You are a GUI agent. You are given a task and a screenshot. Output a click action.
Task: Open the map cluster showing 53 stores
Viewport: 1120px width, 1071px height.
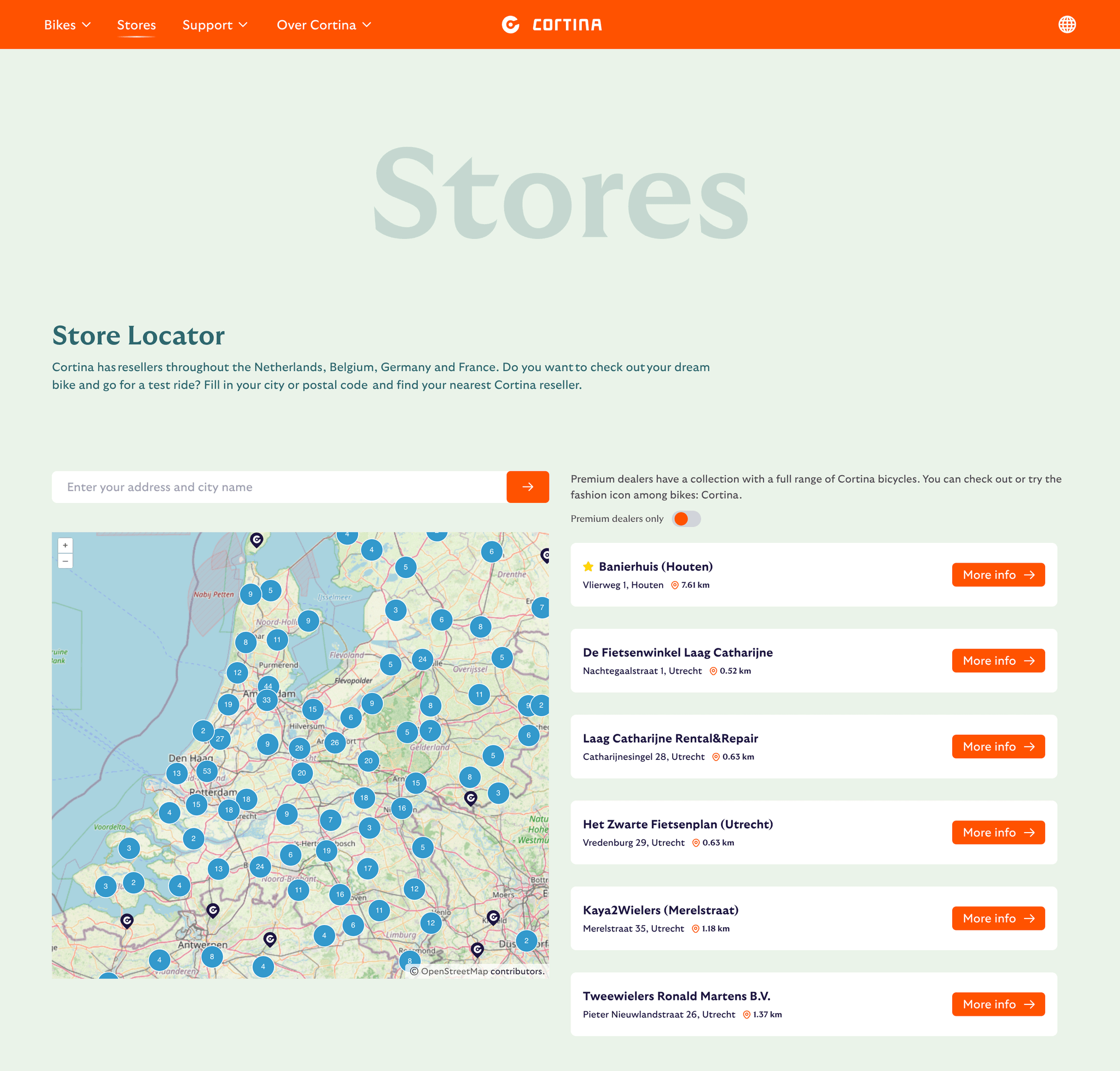click(x=207, y=771)
